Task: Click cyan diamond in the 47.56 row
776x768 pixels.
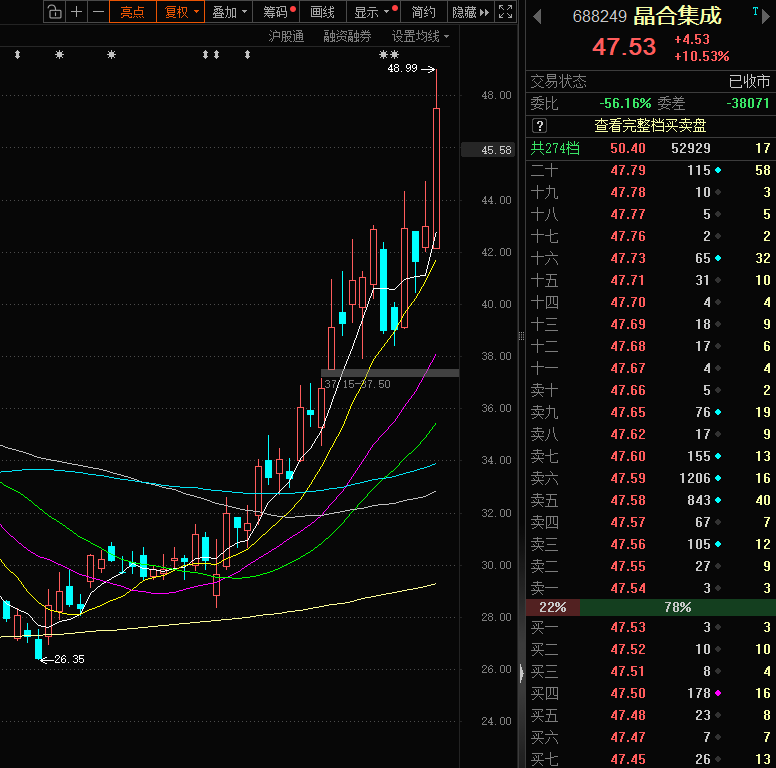Action: coord(718,544)
